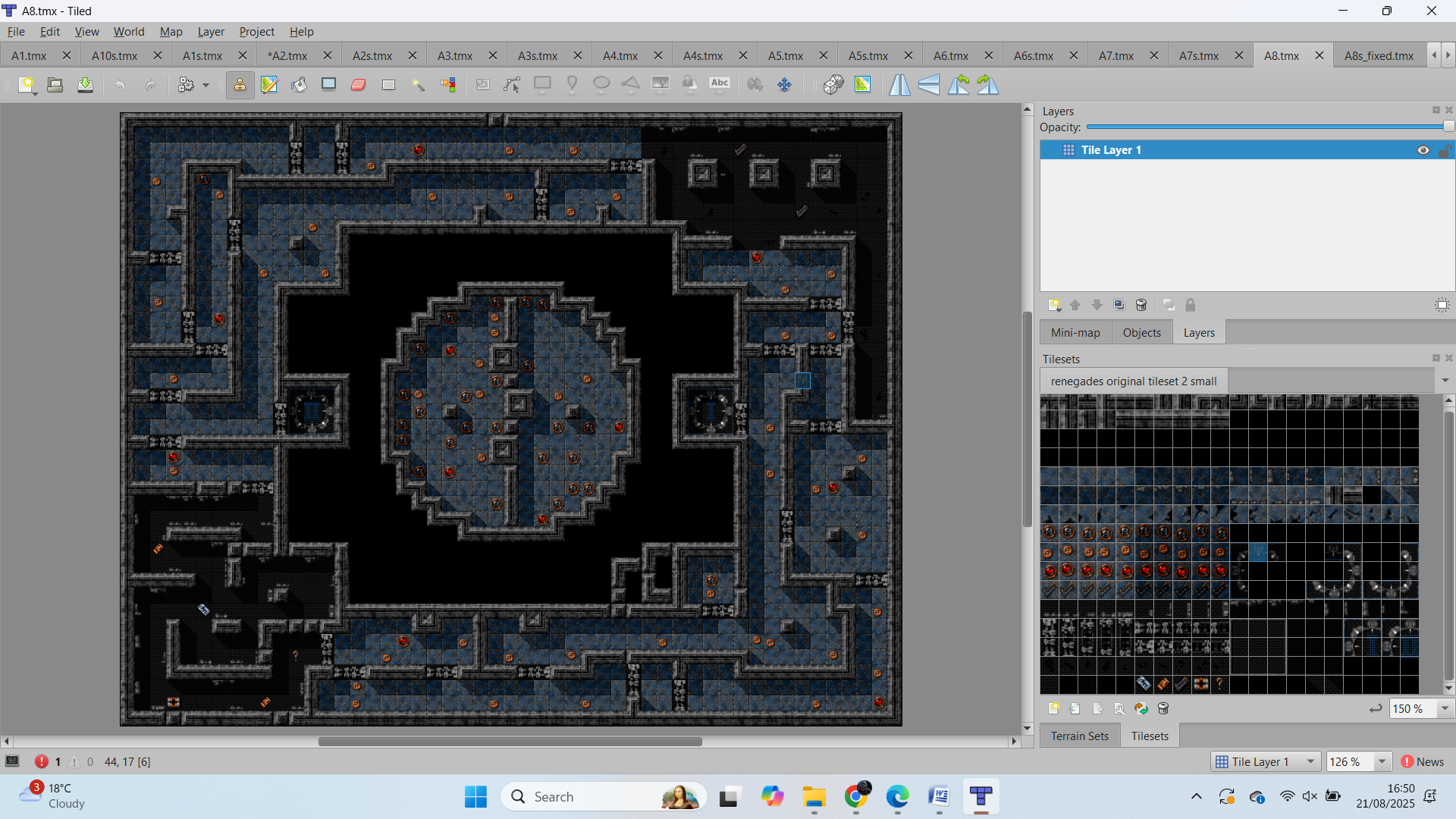Click the Save file icon

(x=85, y=85)
